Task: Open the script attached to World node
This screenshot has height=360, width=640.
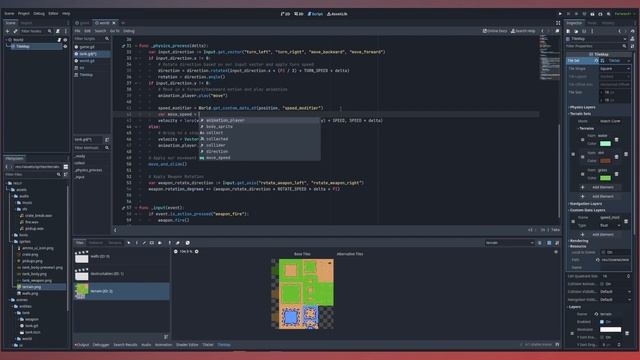Action: pyautogui.click(x=59, y=40)
